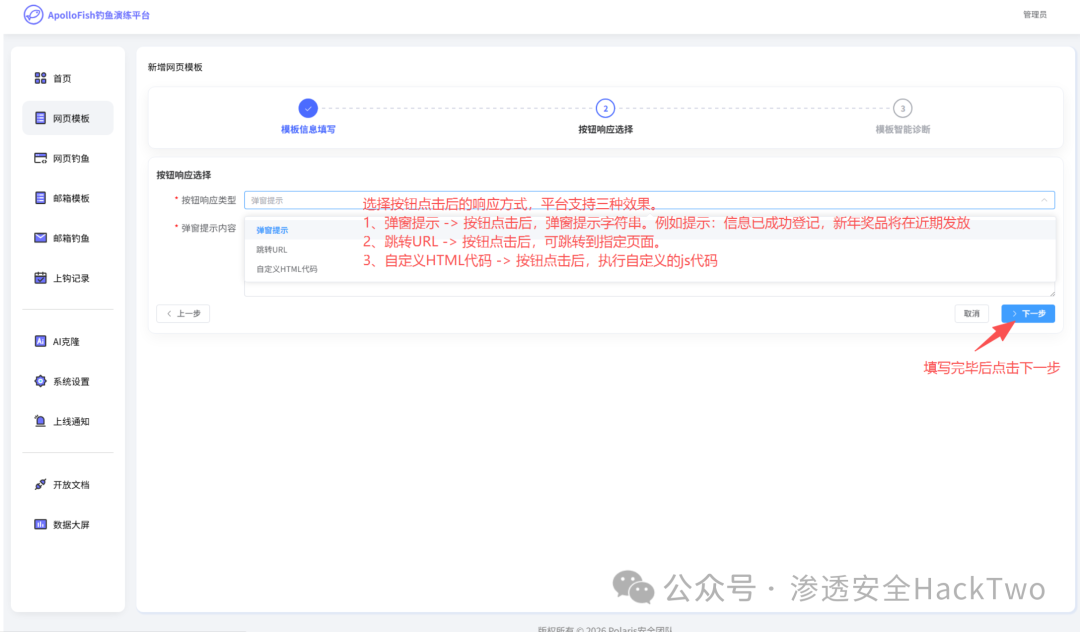
Task: Open 网页钓鱼 from the sidebar icon
Action: point(40,157)
